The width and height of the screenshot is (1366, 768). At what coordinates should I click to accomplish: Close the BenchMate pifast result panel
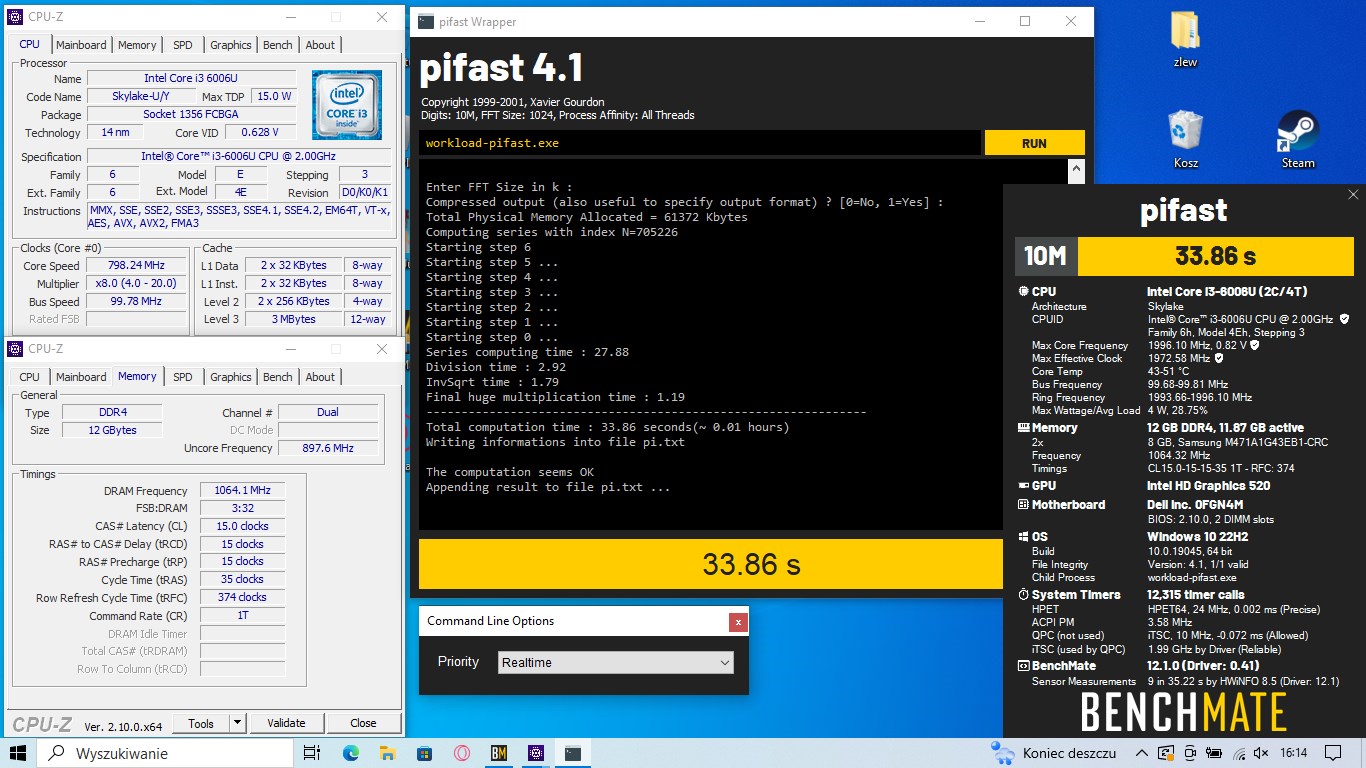click(1353, 195)
